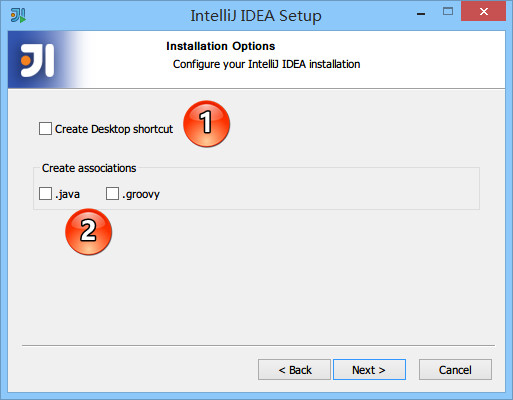
Task: Enable the Create Desktop shortcut checkbox
Action: pos(45,128)
